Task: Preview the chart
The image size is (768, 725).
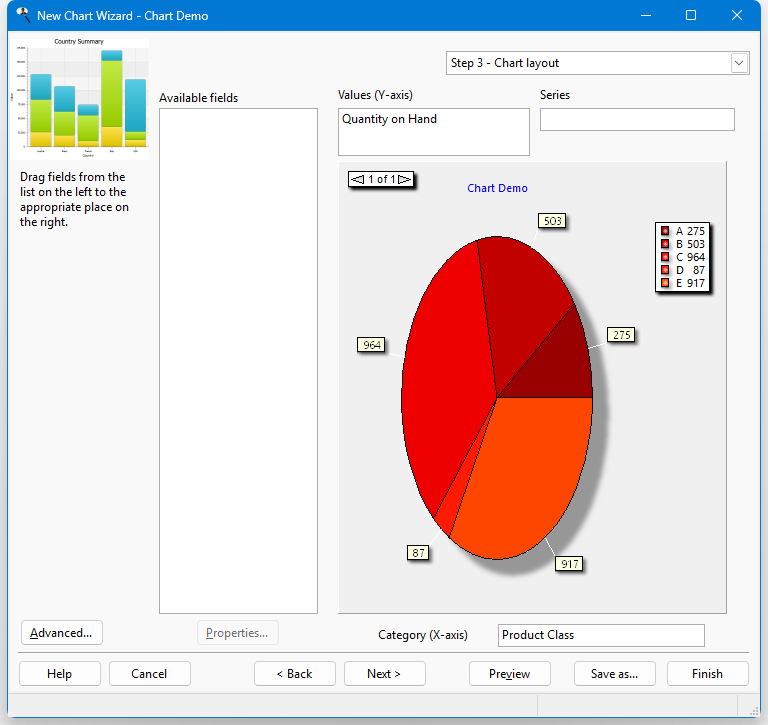Action: 509,674
